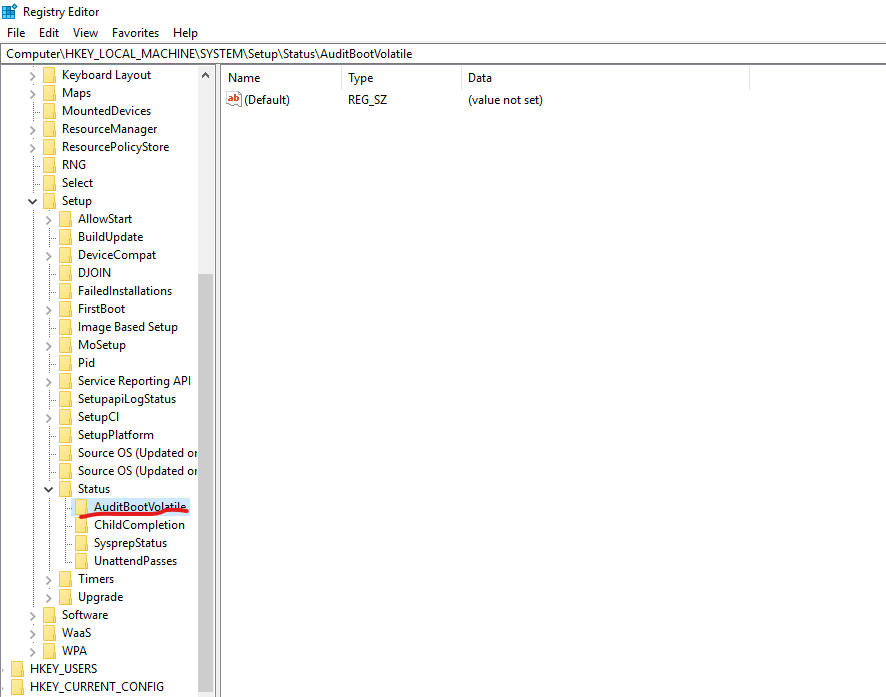Select the UnattendPasses key
Screen dimensions: 886x697
tap(135, 561)
